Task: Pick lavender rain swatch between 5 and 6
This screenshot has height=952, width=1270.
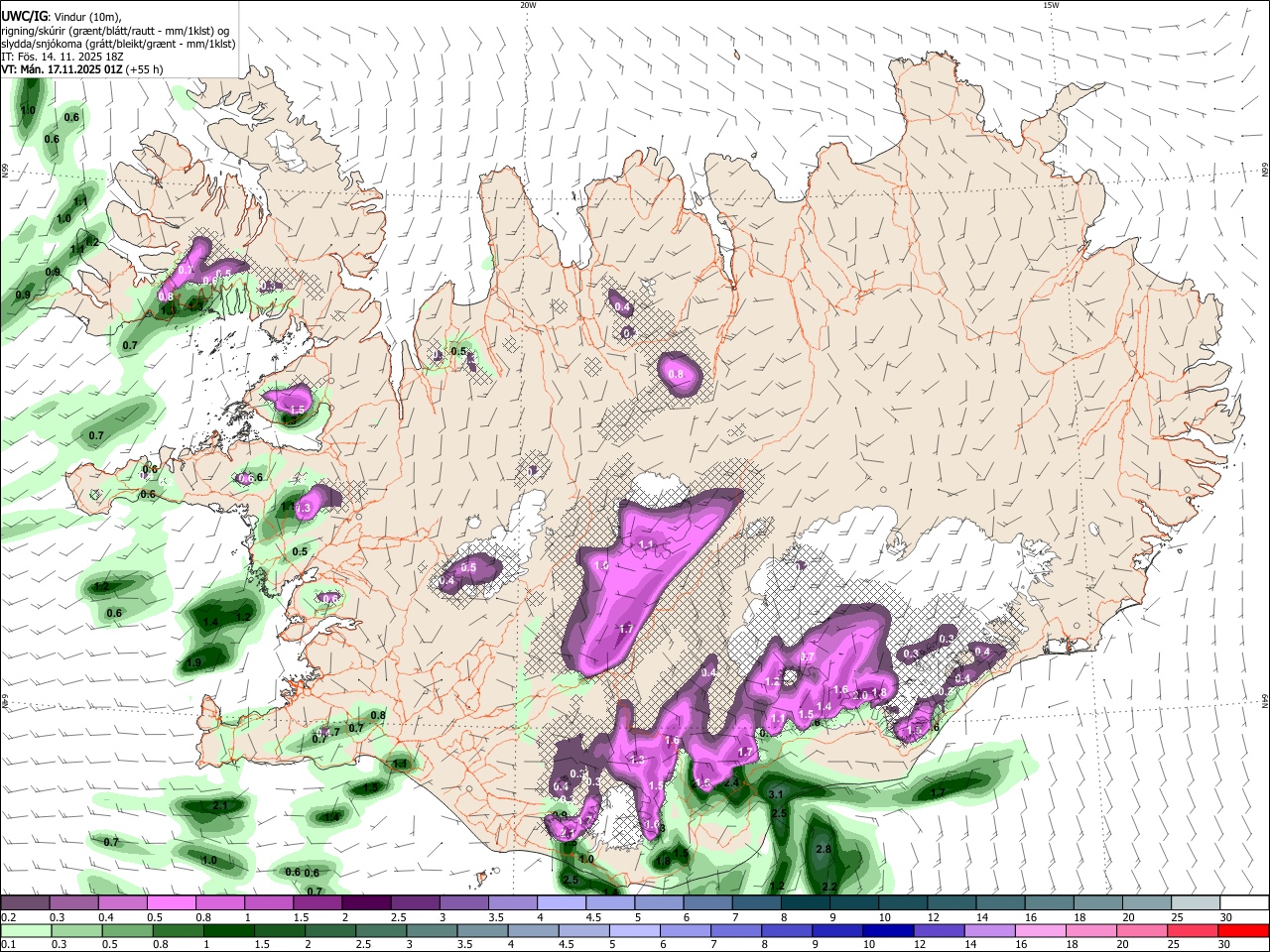Action: coord(637,930)
